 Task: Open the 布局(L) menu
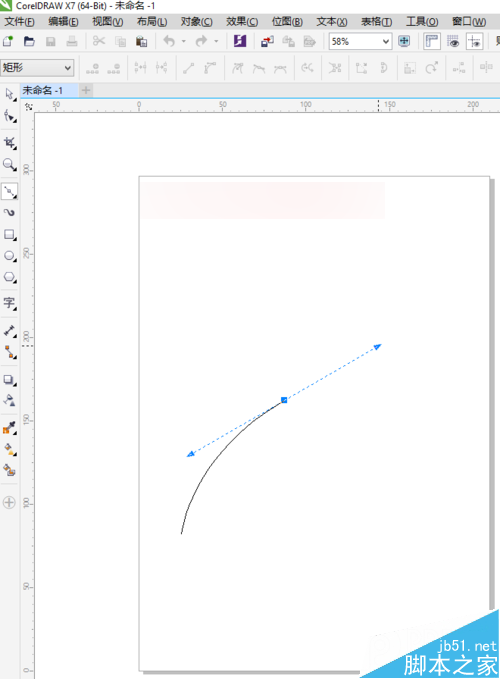152,22
